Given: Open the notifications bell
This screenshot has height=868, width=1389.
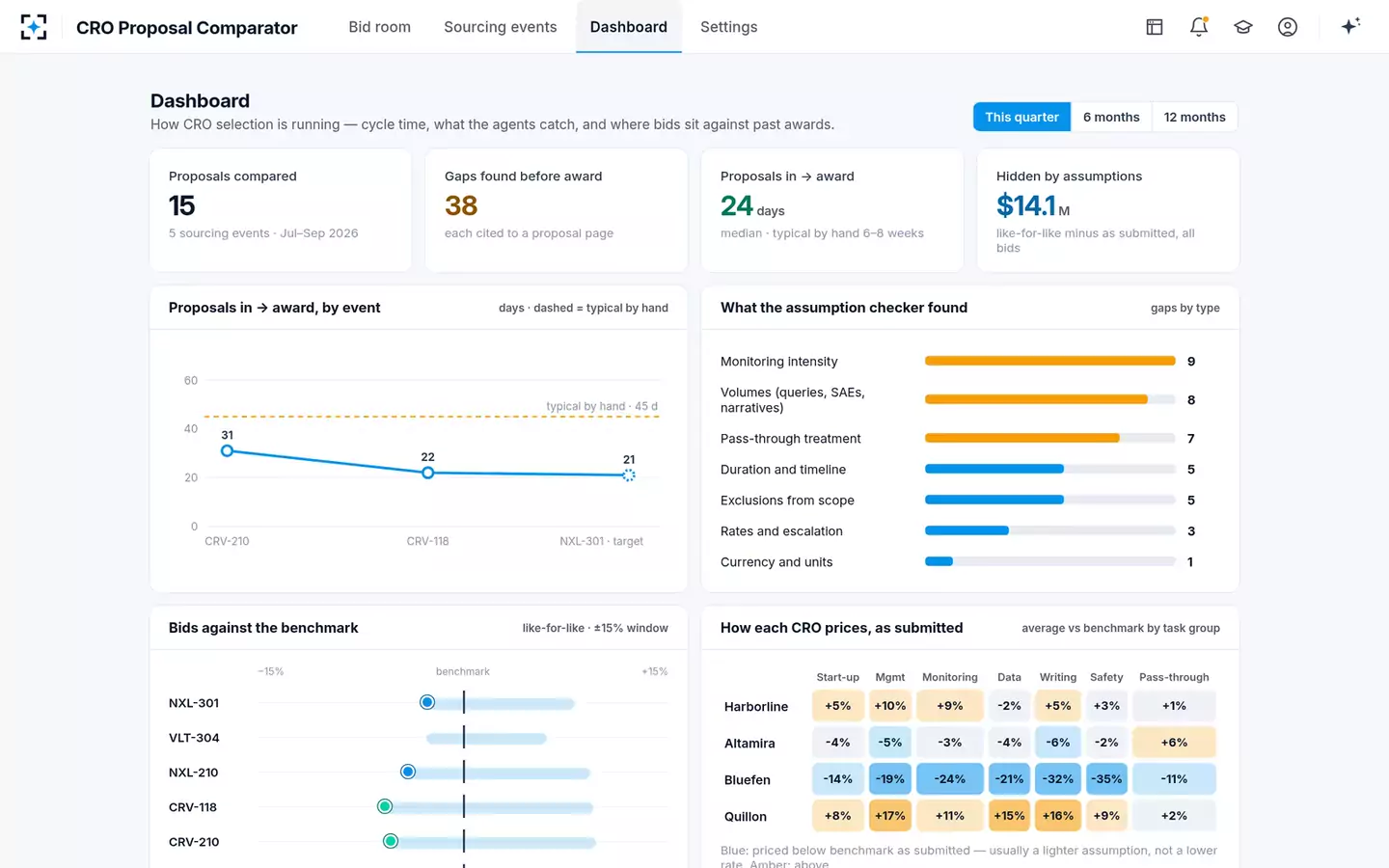Looking at the screenshot, I should click(1199, 27).
